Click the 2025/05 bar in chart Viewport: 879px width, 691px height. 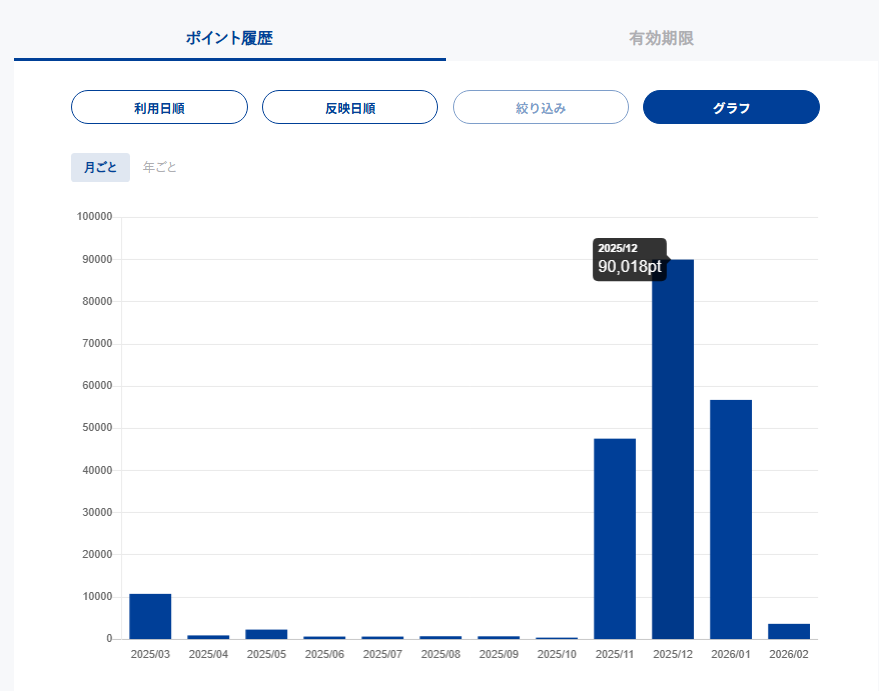point(266,634)
